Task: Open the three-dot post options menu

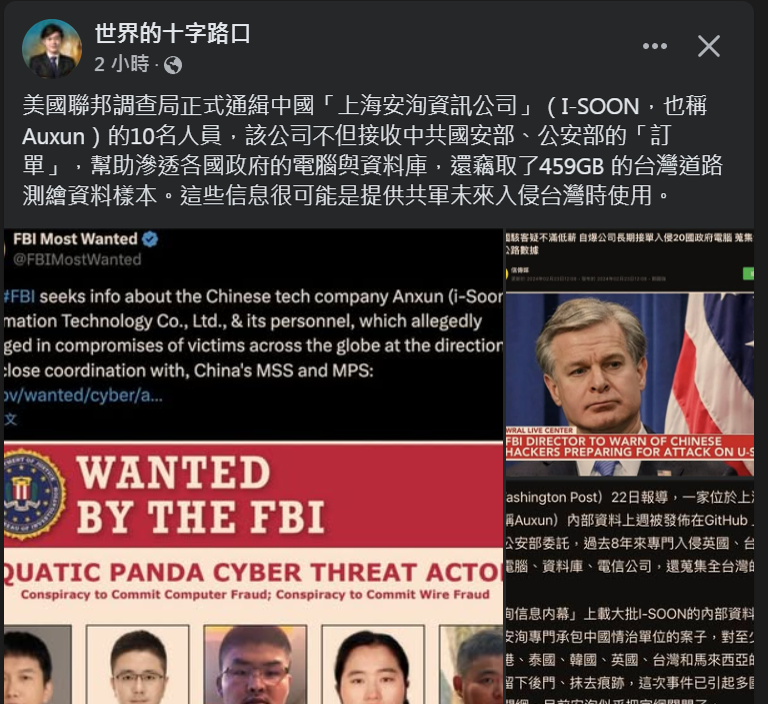Action: [655, 46]
